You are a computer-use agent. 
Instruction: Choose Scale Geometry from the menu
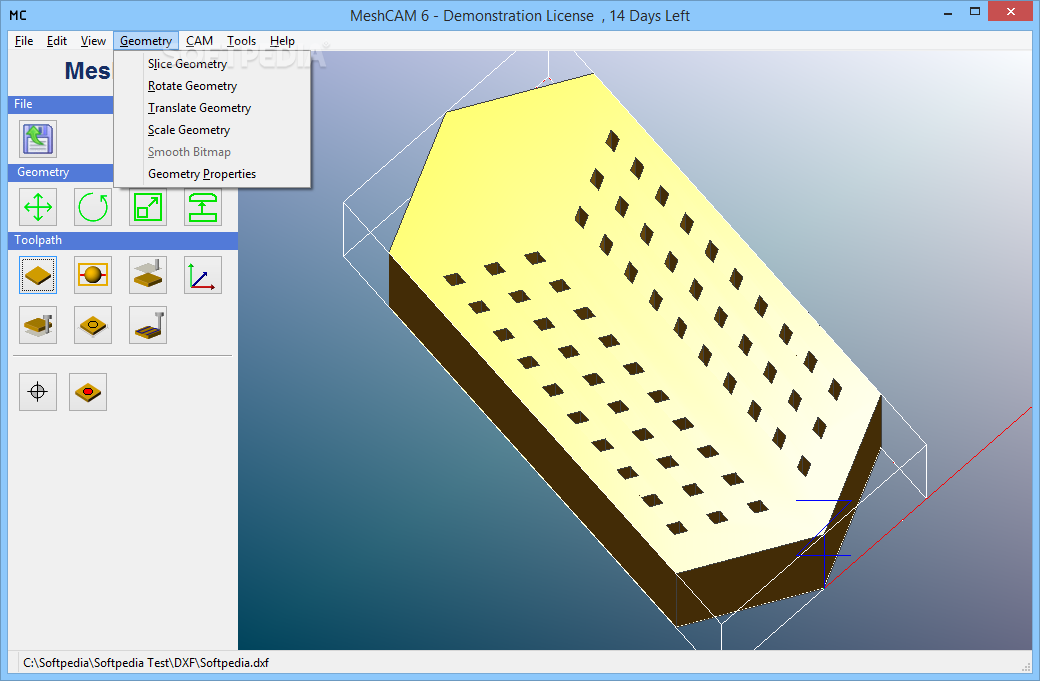(x=212, y=130)
